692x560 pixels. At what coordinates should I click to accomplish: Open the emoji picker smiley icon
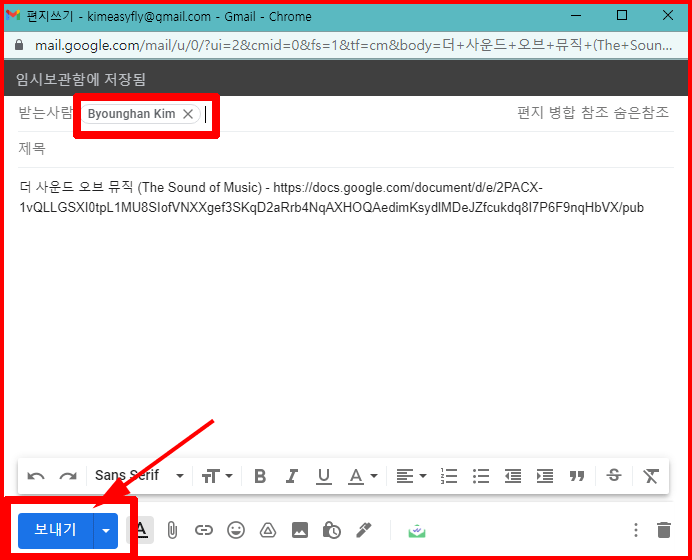click(236, 530)
